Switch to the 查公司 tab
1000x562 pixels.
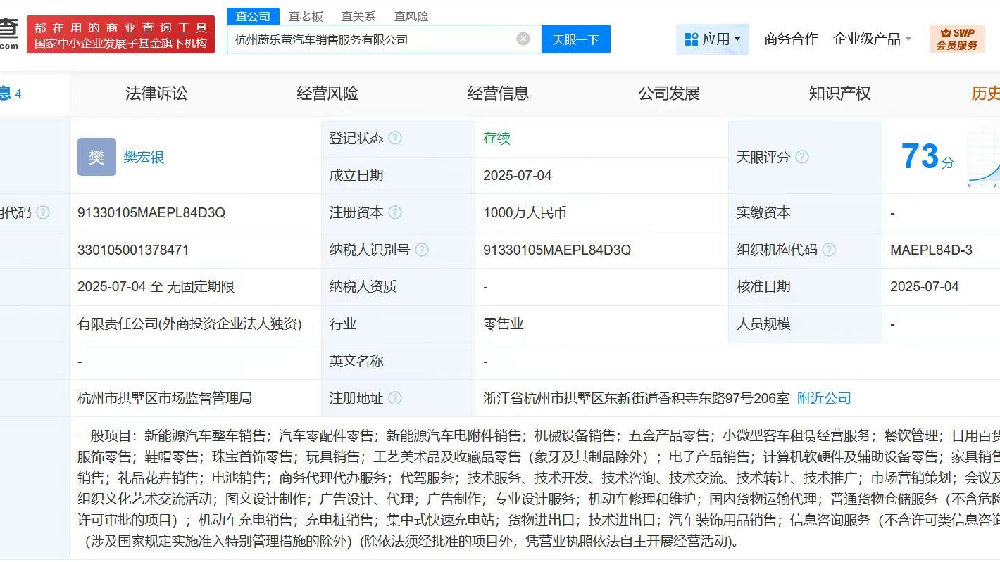(x=253, y=17)
